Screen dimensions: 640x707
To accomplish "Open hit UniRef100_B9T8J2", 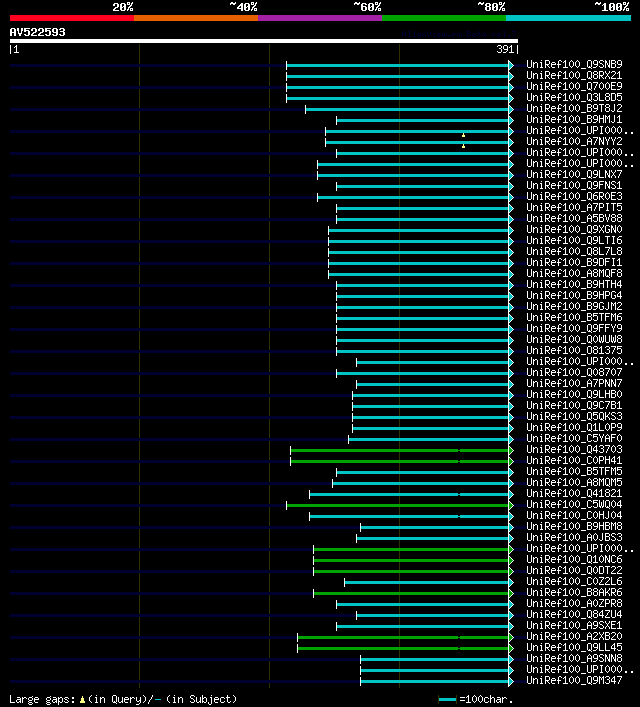I will pos(574,108).
